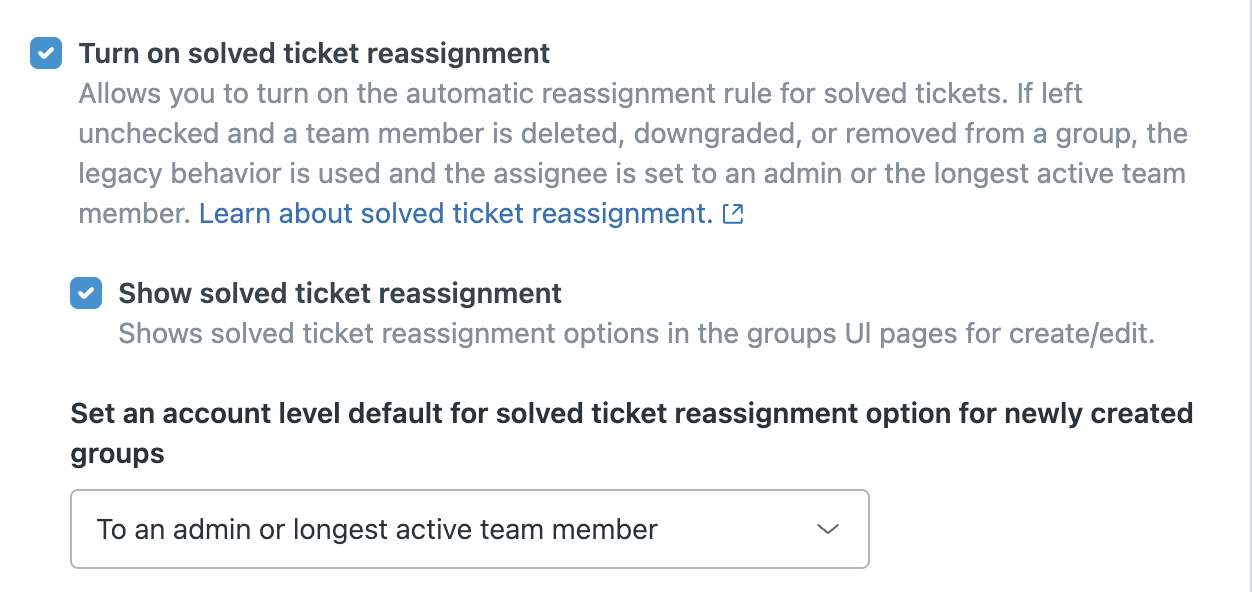This screenshot has width=1252, height=592.
Task: Click the "Turn on solved ticket reassignment" label text
Action: click(314, 53)
